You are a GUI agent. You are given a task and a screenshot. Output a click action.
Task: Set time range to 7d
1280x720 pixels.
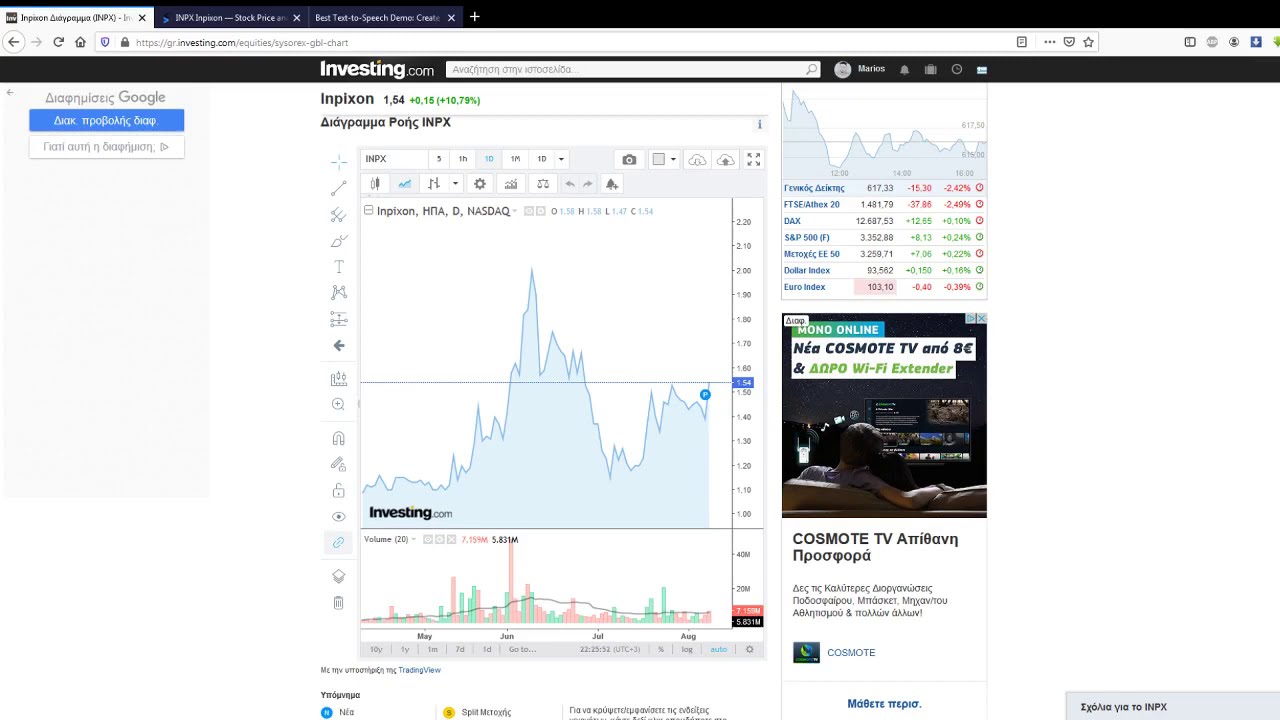460,649
